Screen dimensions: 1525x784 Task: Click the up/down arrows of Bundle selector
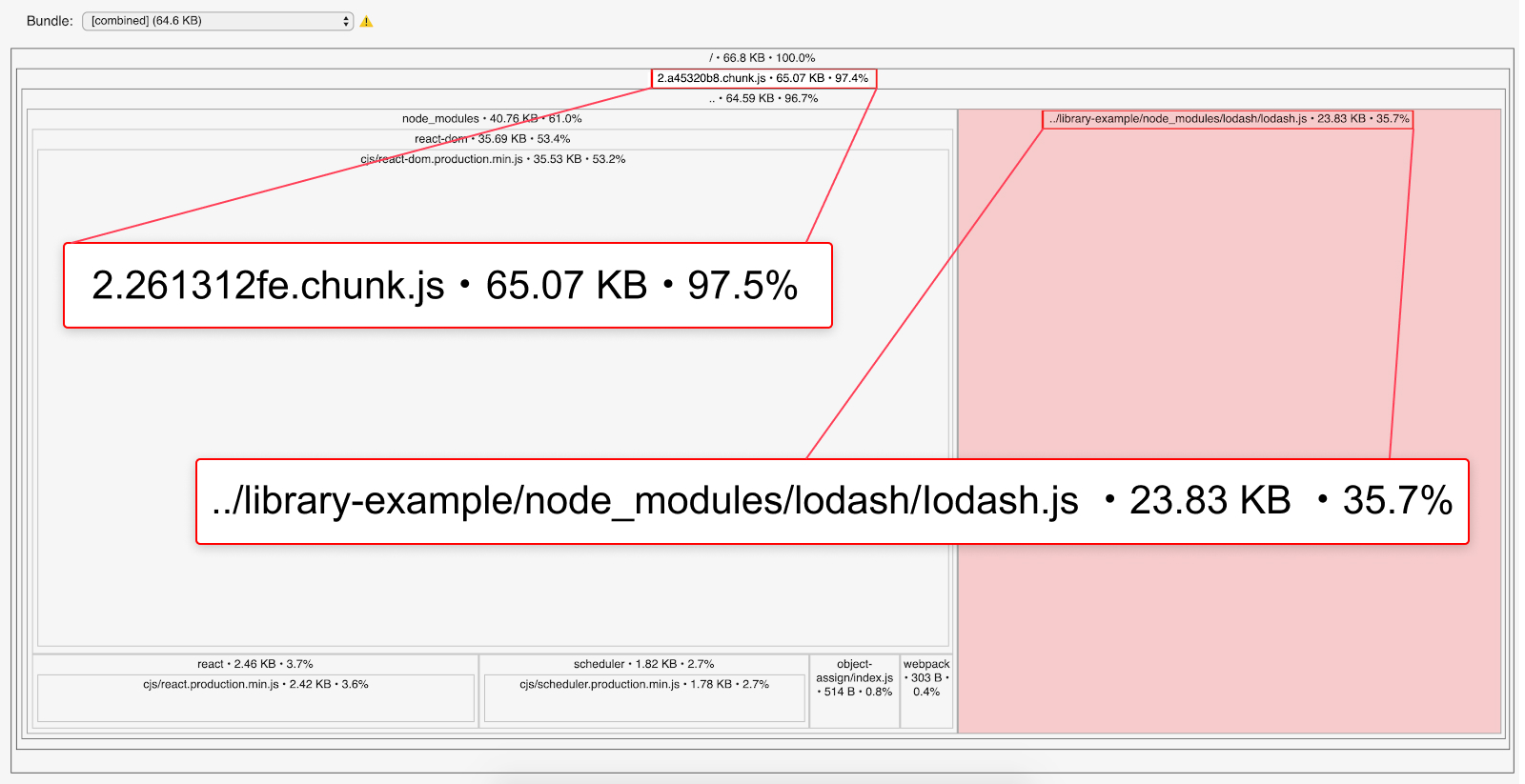point(346,21)
